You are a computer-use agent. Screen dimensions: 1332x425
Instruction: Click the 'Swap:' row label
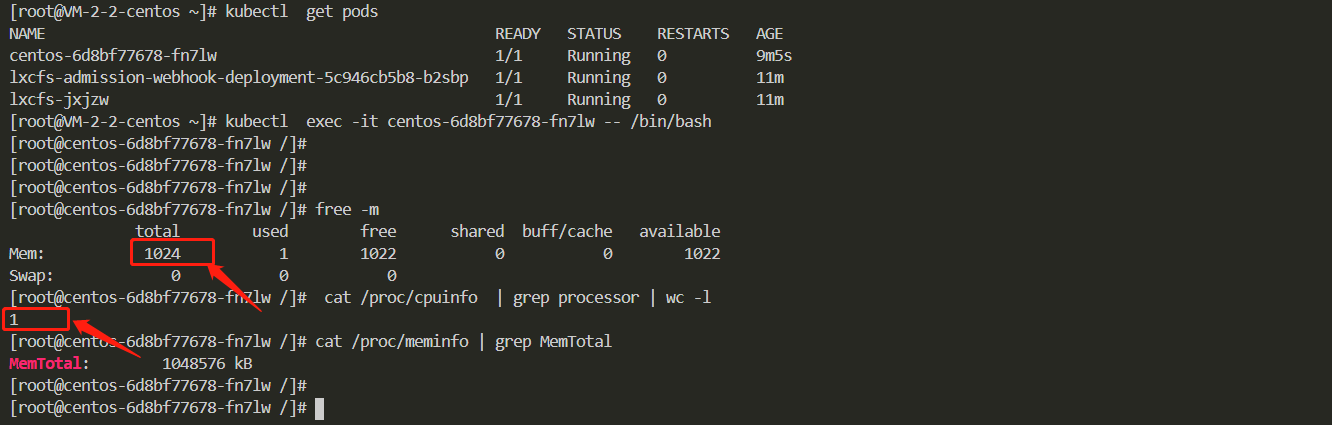pyautogui.click(x=32, y=276)
